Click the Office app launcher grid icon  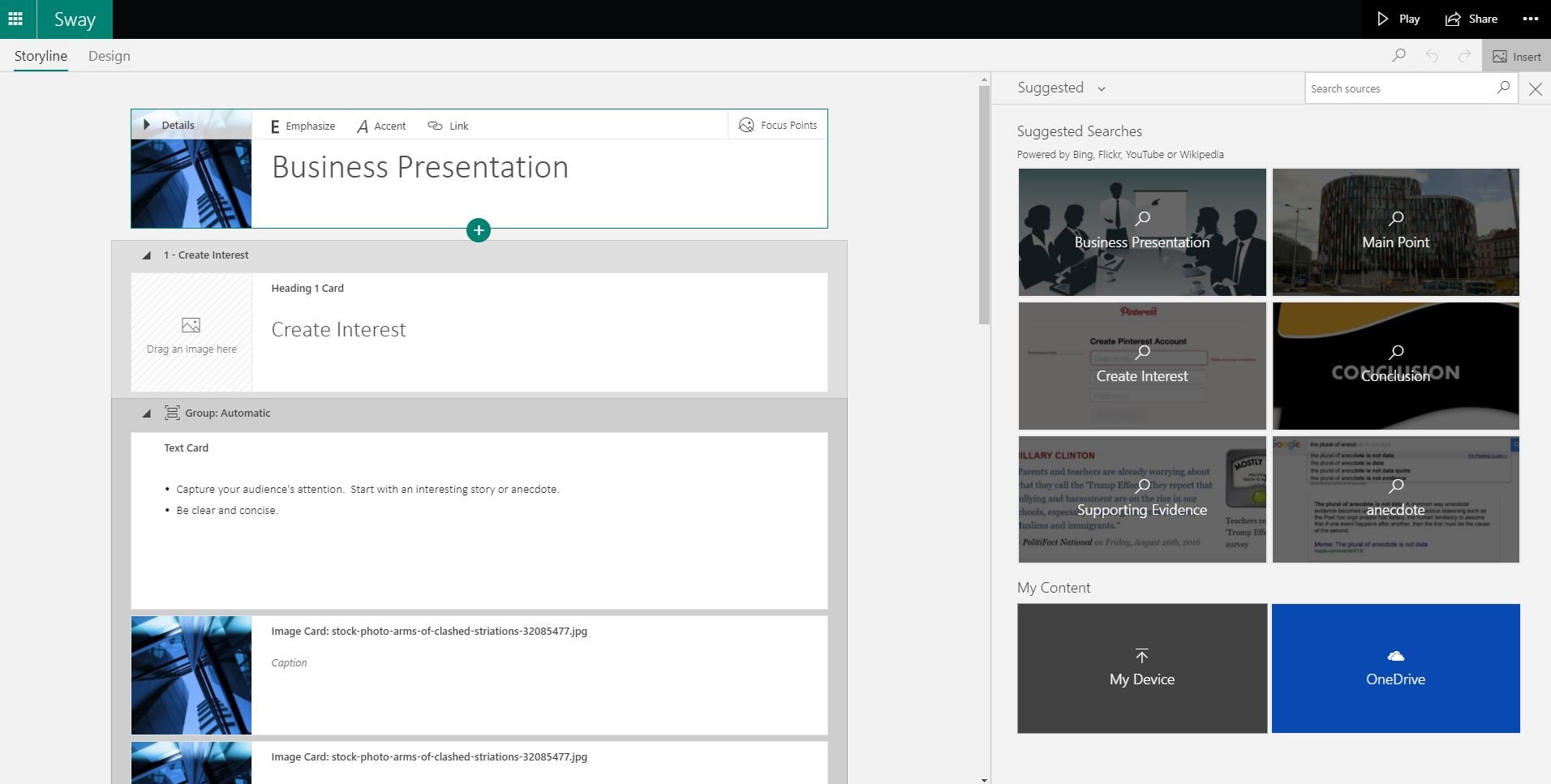tap(15, 18)
